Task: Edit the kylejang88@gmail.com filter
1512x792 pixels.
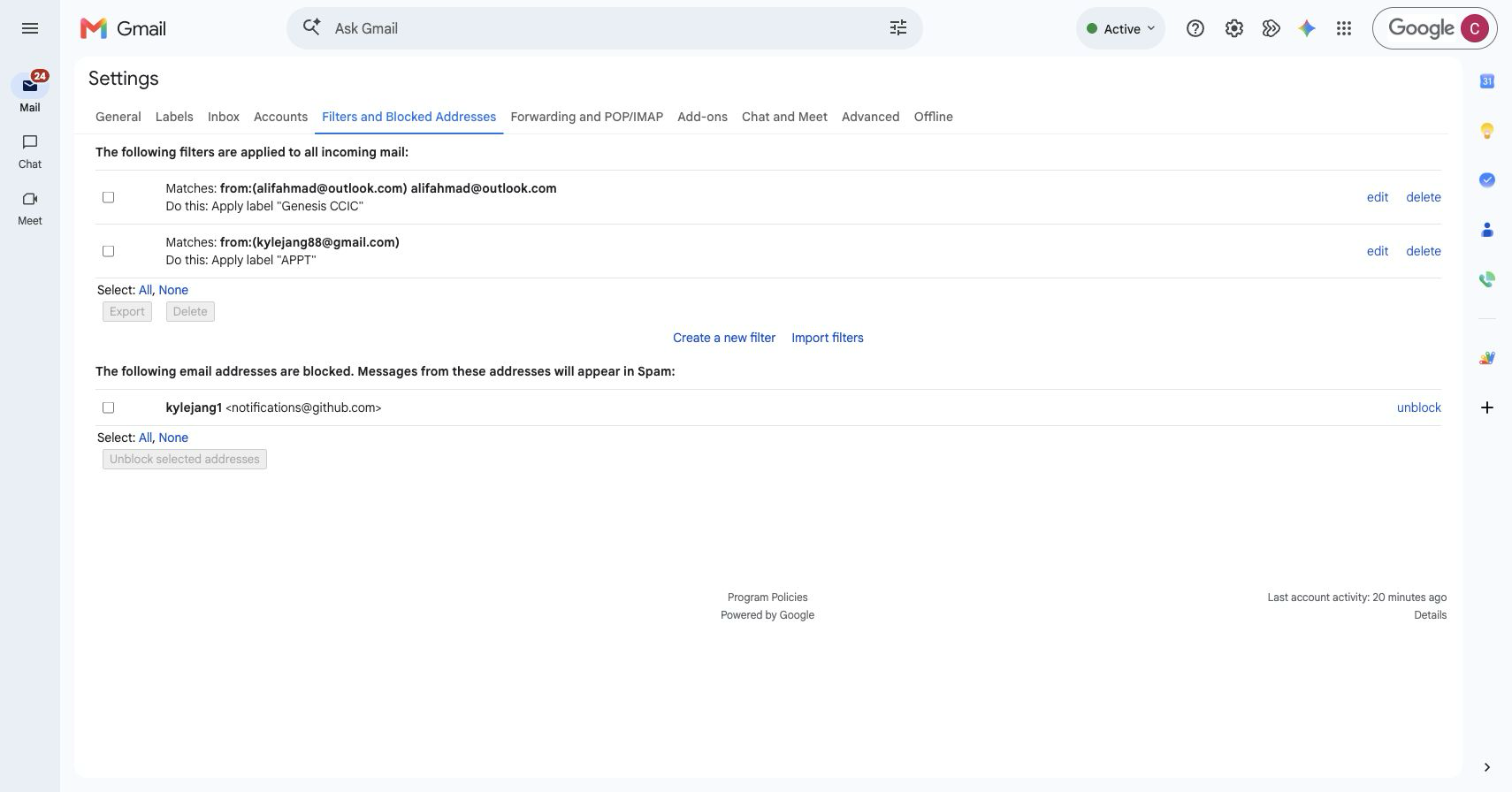Action: 1377,251
